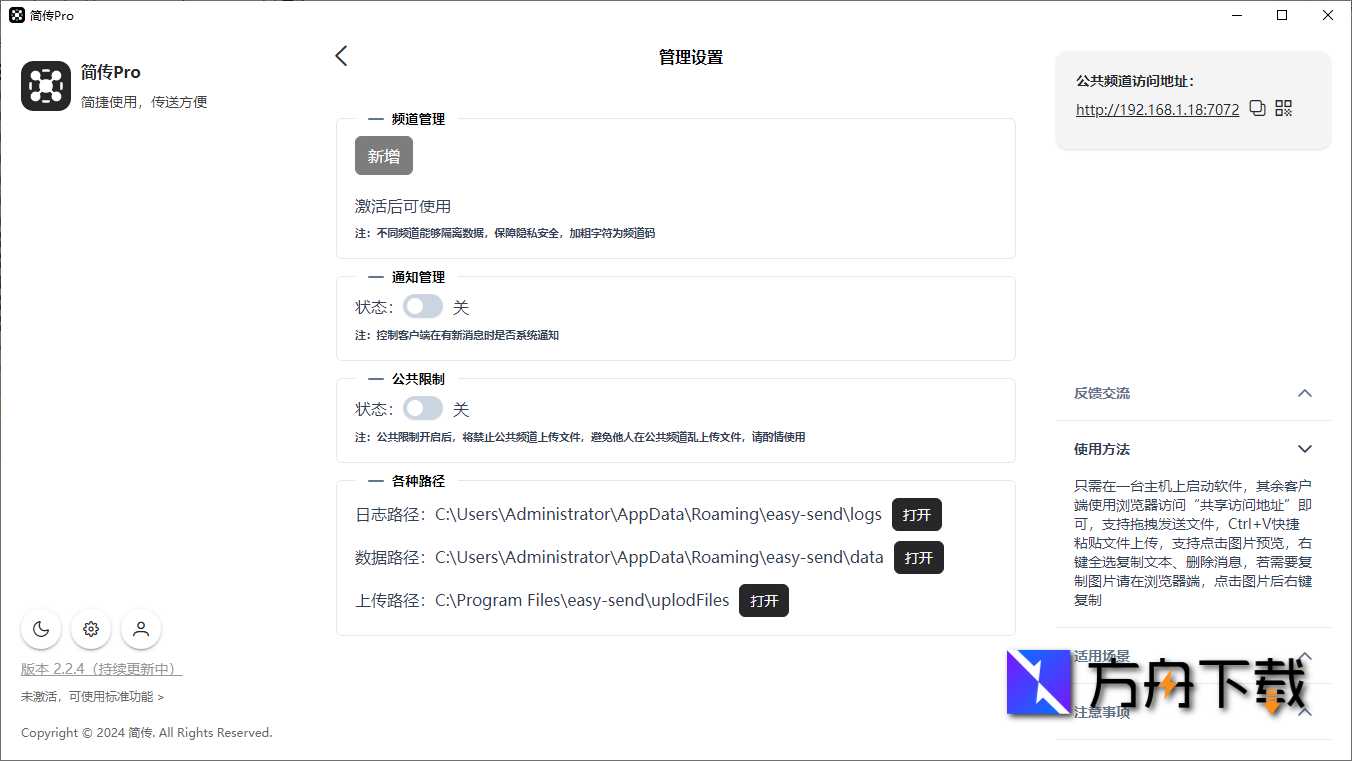Expand the 适用场景 section
This screenshot has height=761, width=1352.
pos(1304,657)
